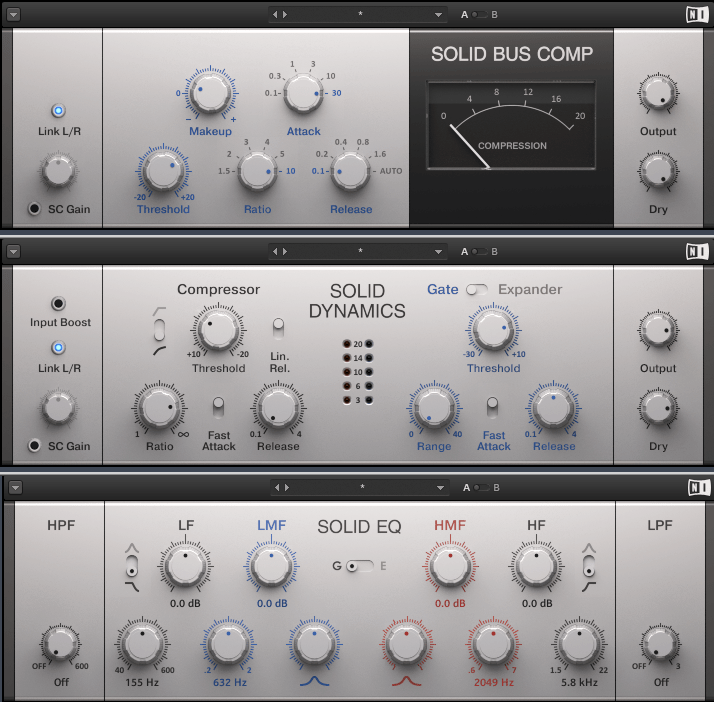Screen dimensions: 714x702
Task: Click Gate Threshold knob
Action: coord(493,330)
